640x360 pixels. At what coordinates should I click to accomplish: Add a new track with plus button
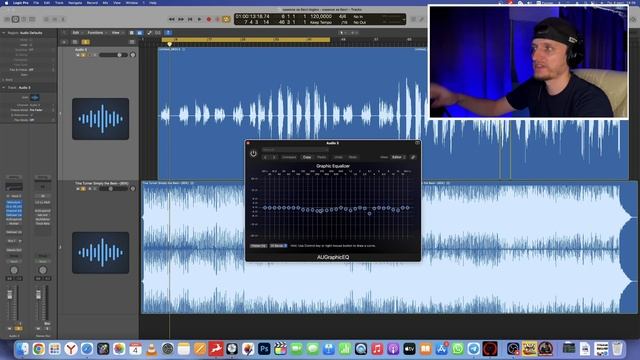64,42
